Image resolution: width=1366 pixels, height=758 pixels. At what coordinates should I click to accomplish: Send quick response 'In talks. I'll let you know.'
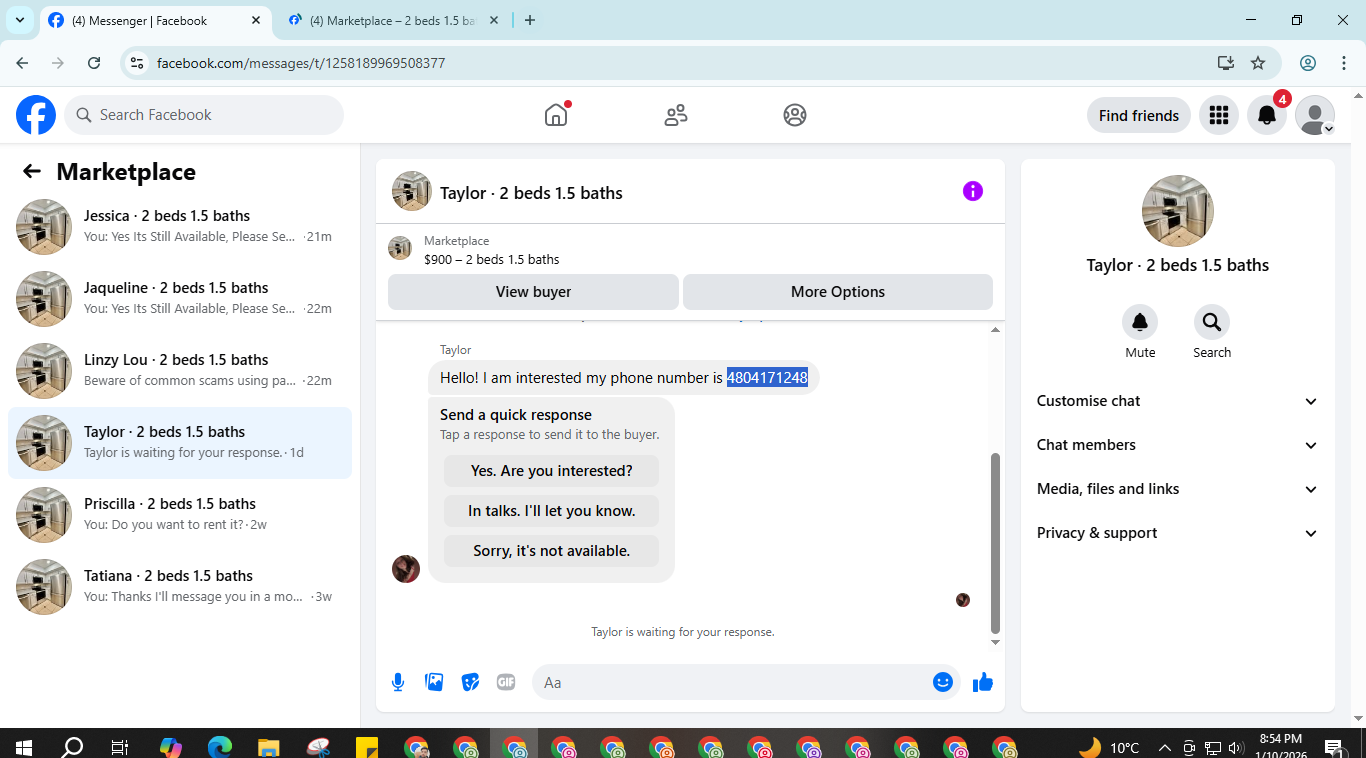pyautogui.click(x=551, y=511)
